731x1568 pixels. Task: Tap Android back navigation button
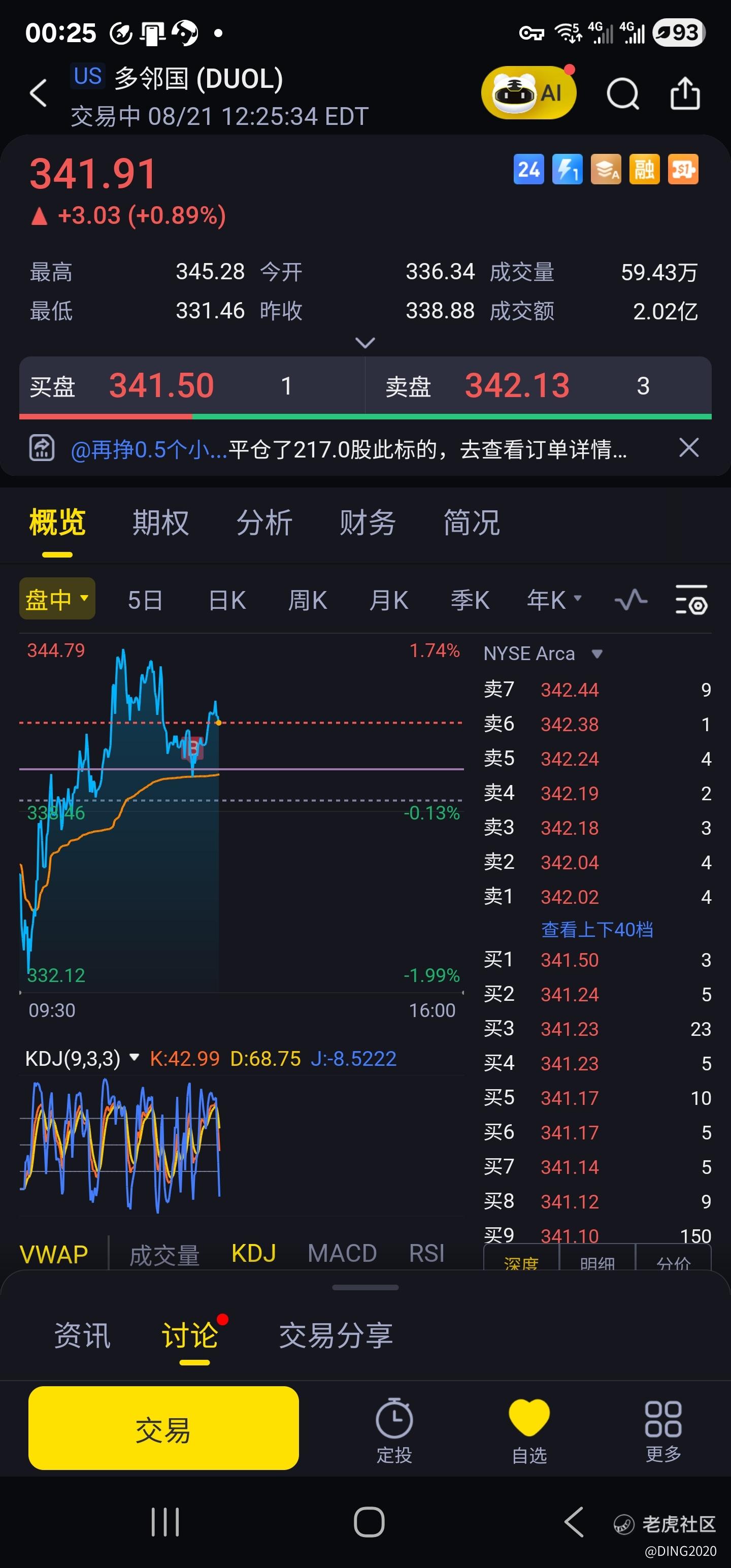click(574, 1522)
